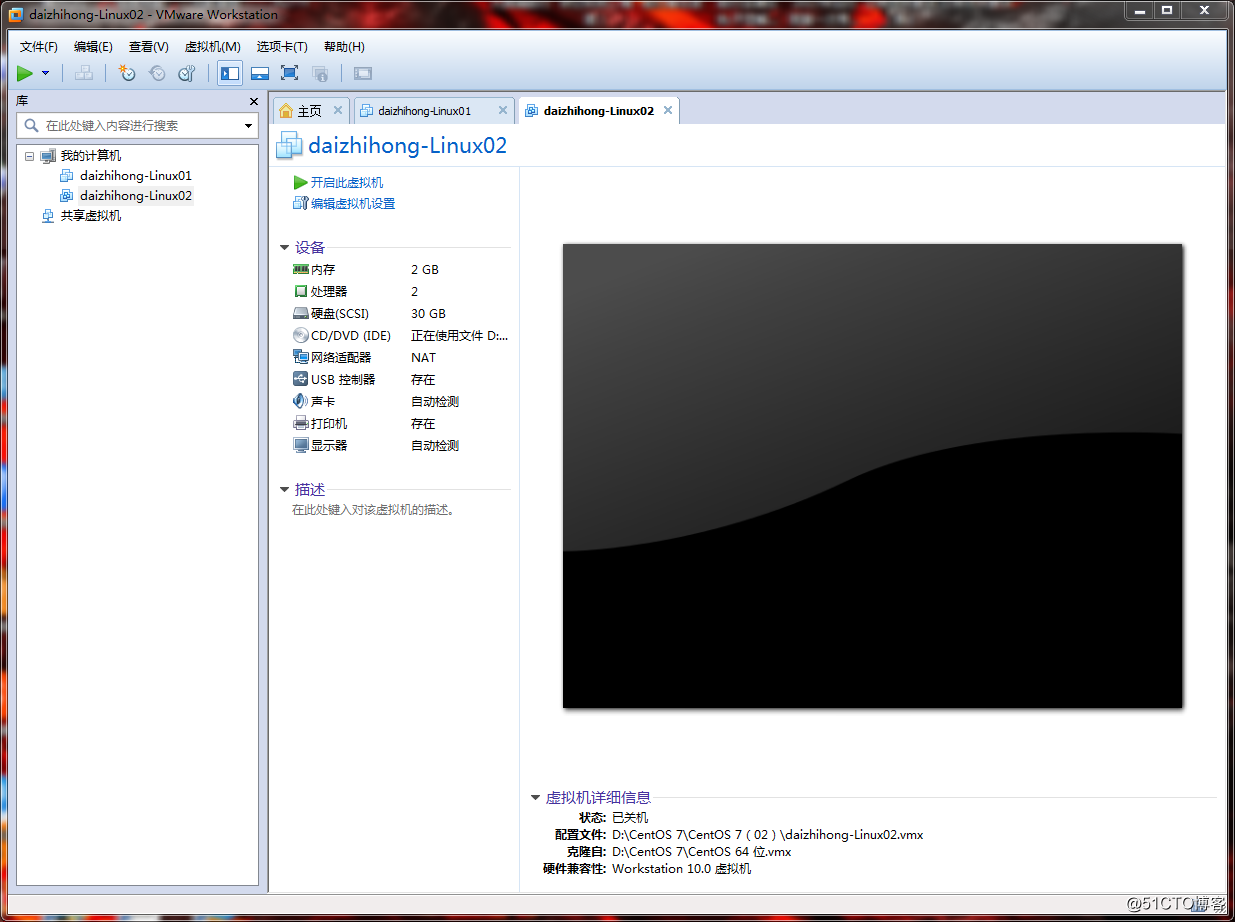Image resolution: width=1235 pixels, height=922 pixels.
Task: Open the 帮助(H) menu
Action: pos(344,47)
